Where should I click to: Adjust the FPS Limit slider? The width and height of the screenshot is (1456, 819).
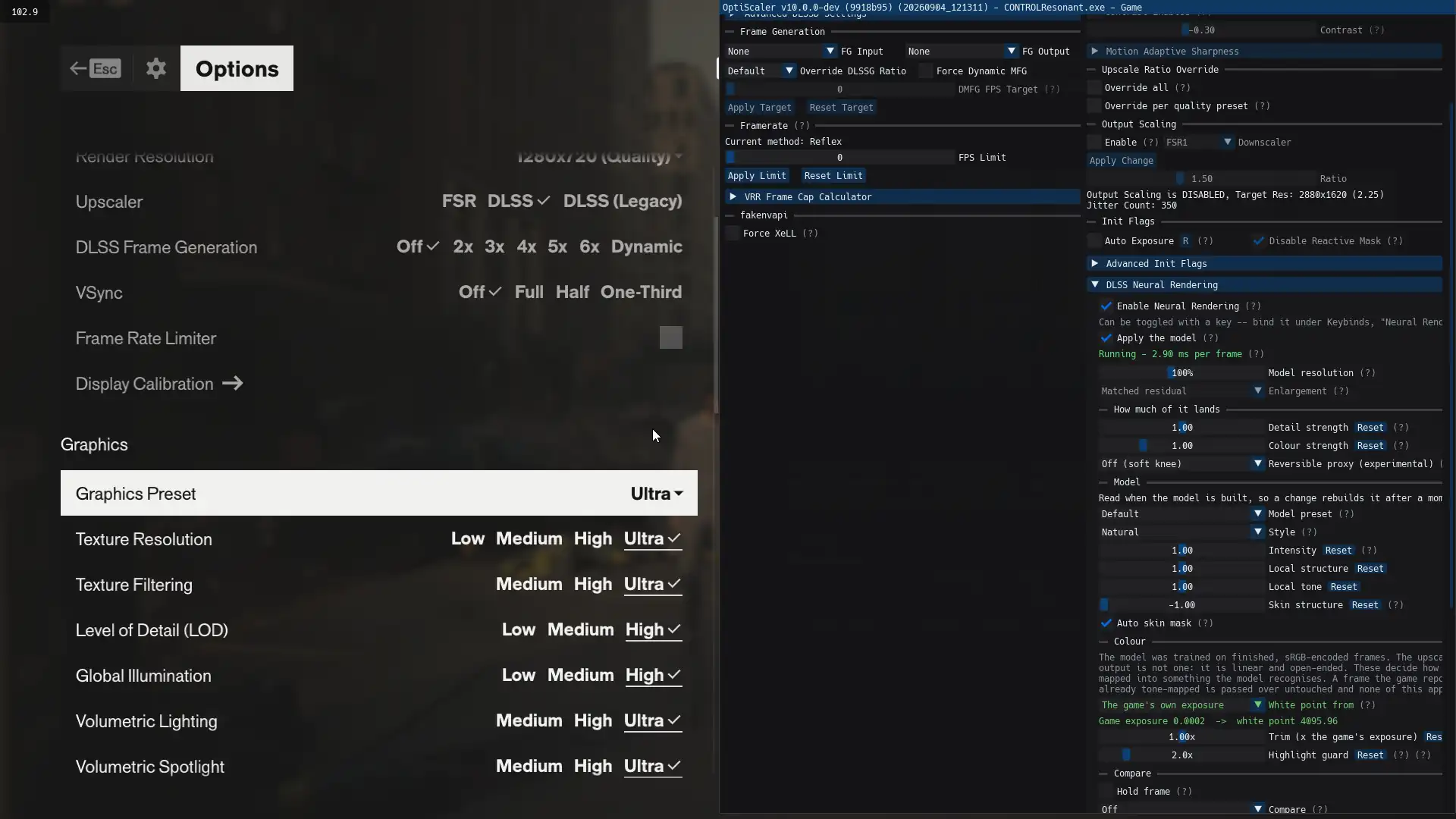(839, 158)
